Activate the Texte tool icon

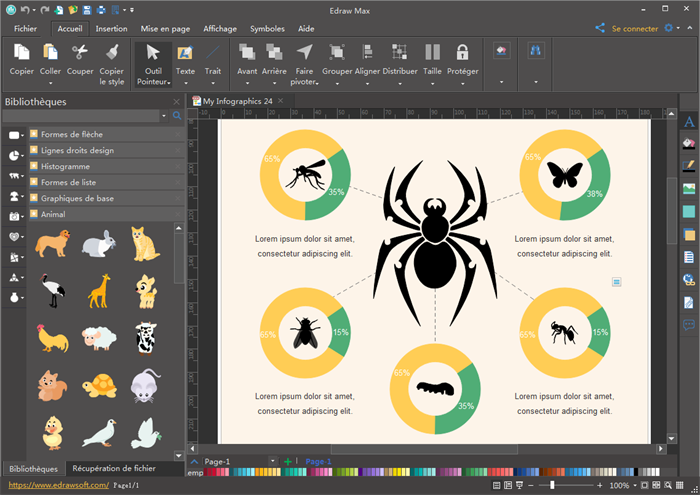(185, 52)
